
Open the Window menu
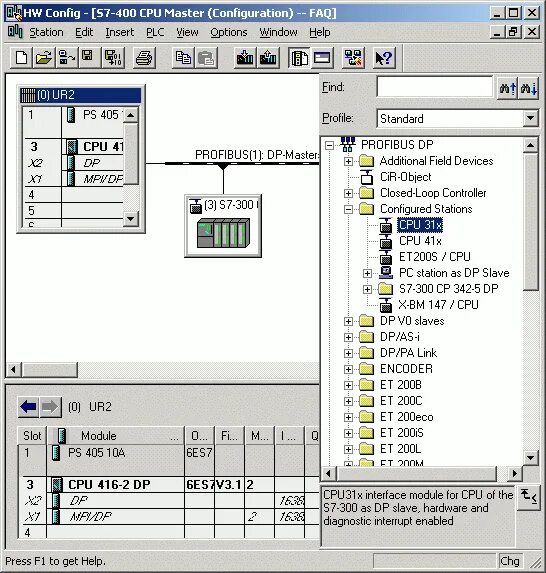(278, 33)
